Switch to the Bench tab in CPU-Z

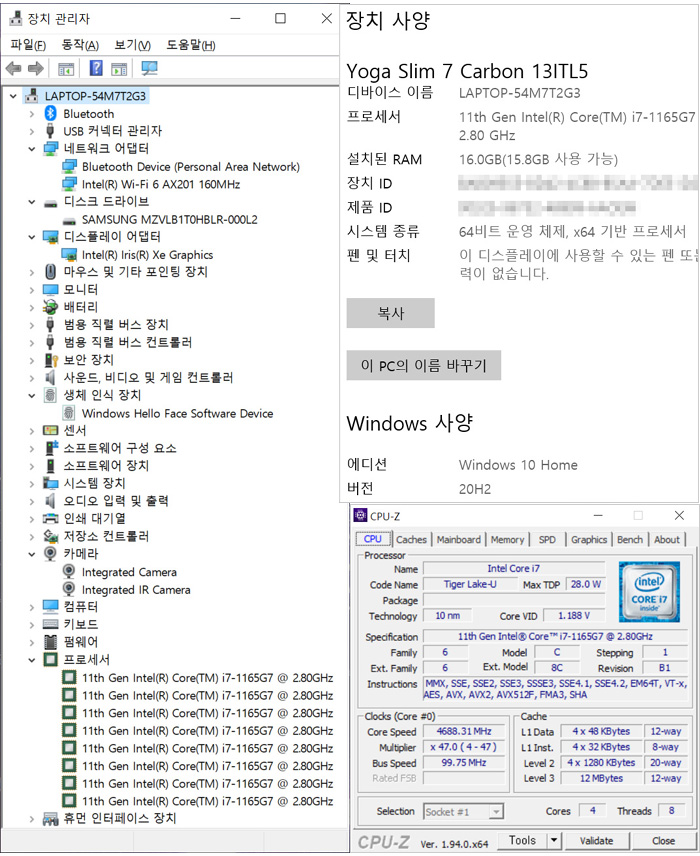click(x=630, y=539)
